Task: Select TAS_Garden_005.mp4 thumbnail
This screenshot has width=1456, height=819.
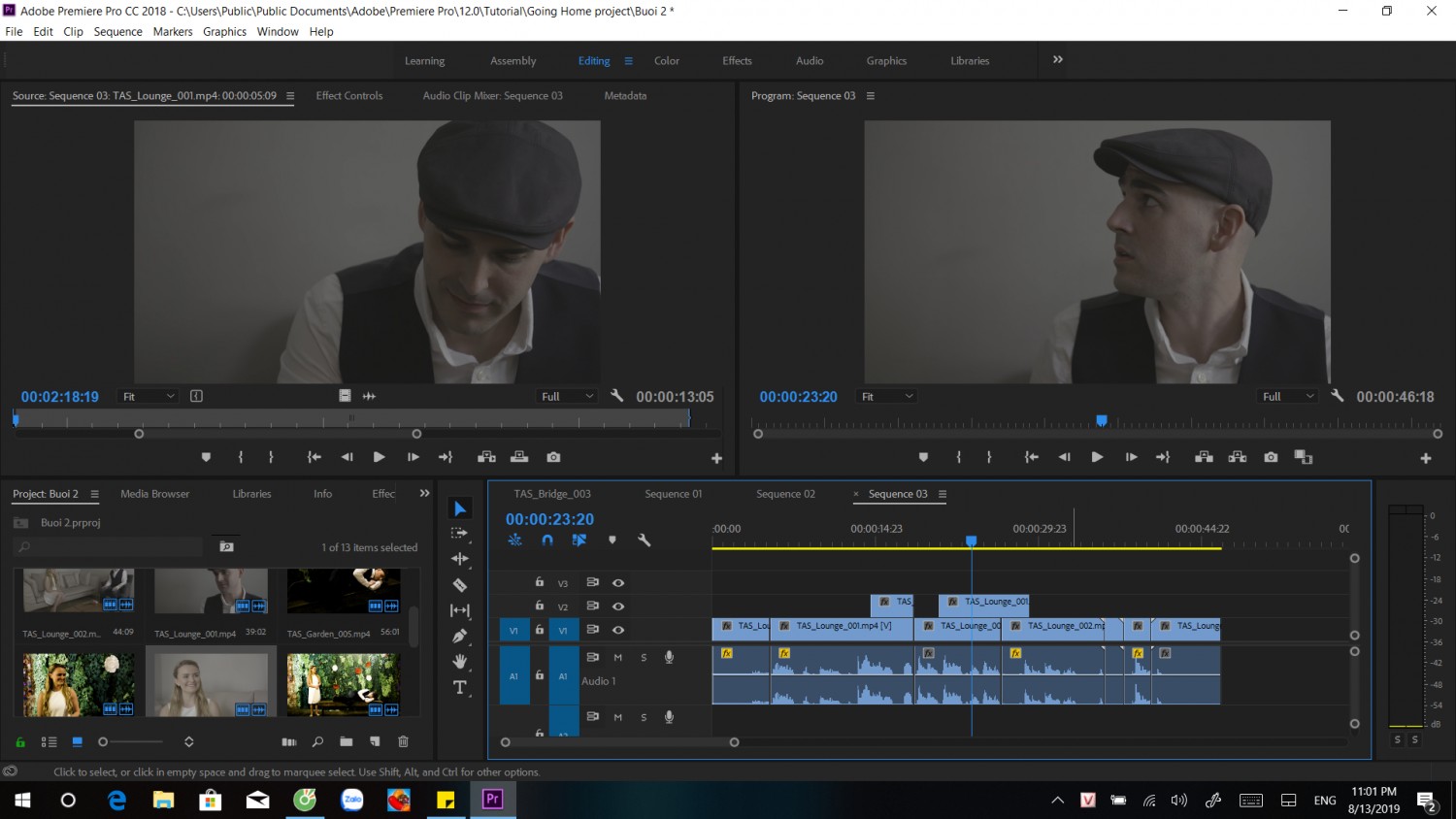Action: coord(344,591)
